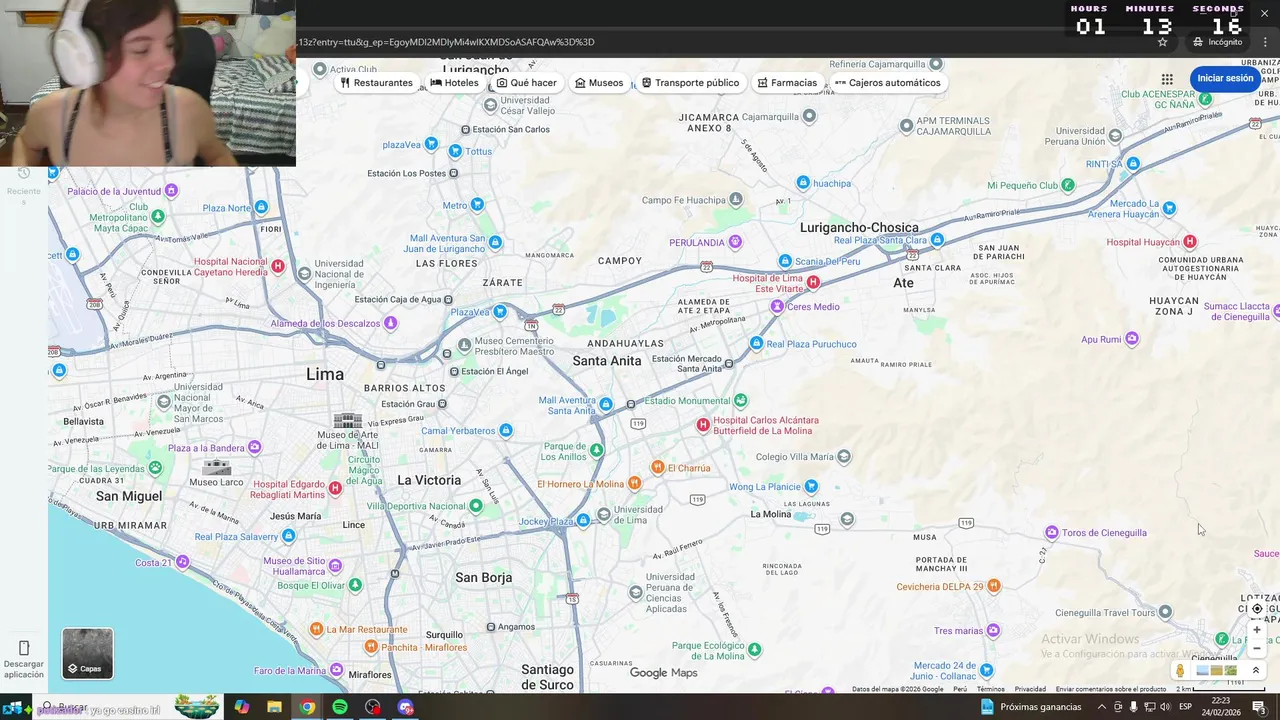The height and width of the screenshot is (720, 1280).
Task: Open the Capas layers thumbnail
Action: coord(88,654)
